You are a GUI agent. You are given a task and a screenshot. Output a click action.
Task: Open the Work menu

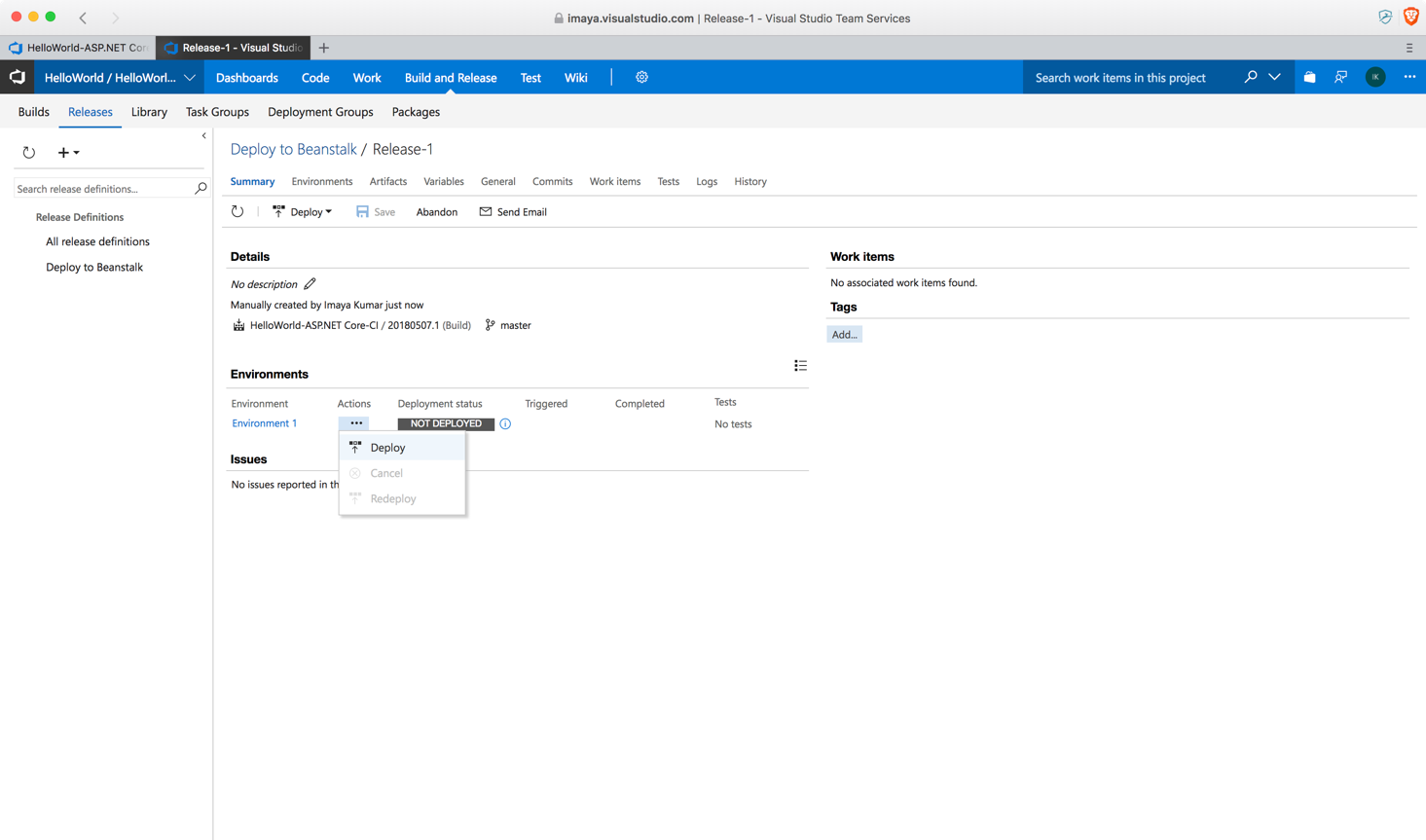367,77
